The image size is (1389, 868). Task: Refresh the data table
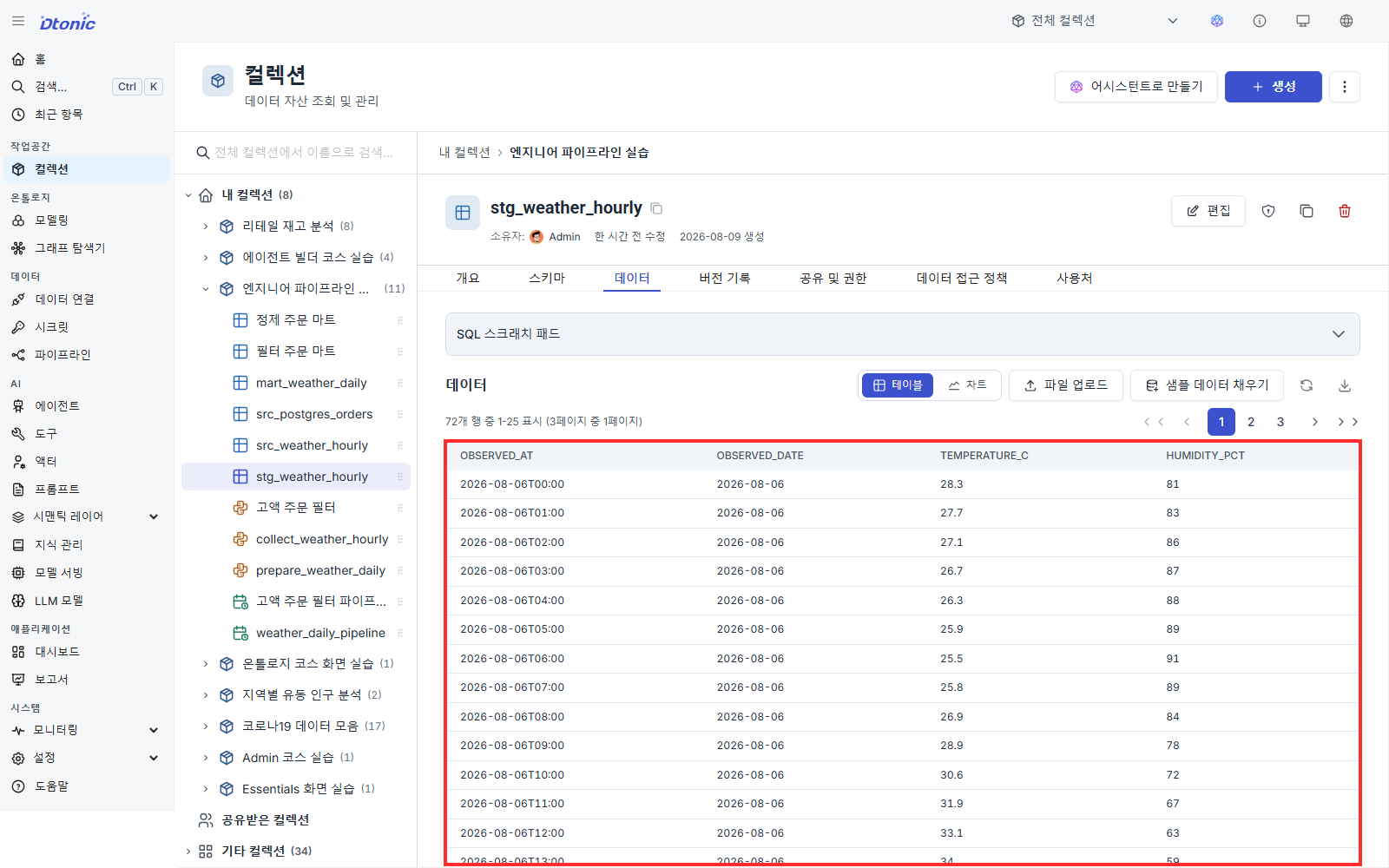click(1307, 385)
